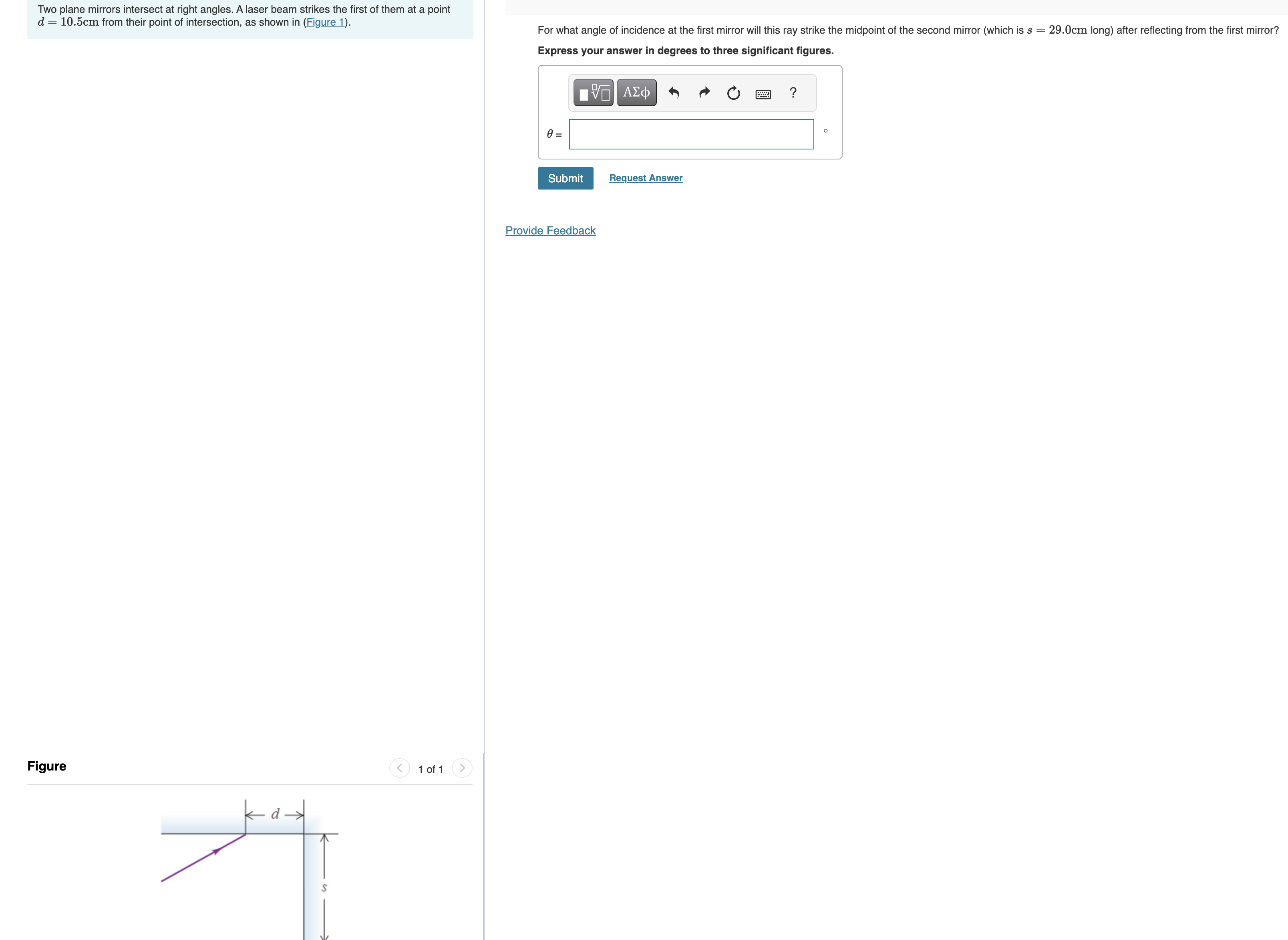This screenshot has height=940, width=1288.
Task: Go to the next figure arrow
Action: click(x=462, y=768)
